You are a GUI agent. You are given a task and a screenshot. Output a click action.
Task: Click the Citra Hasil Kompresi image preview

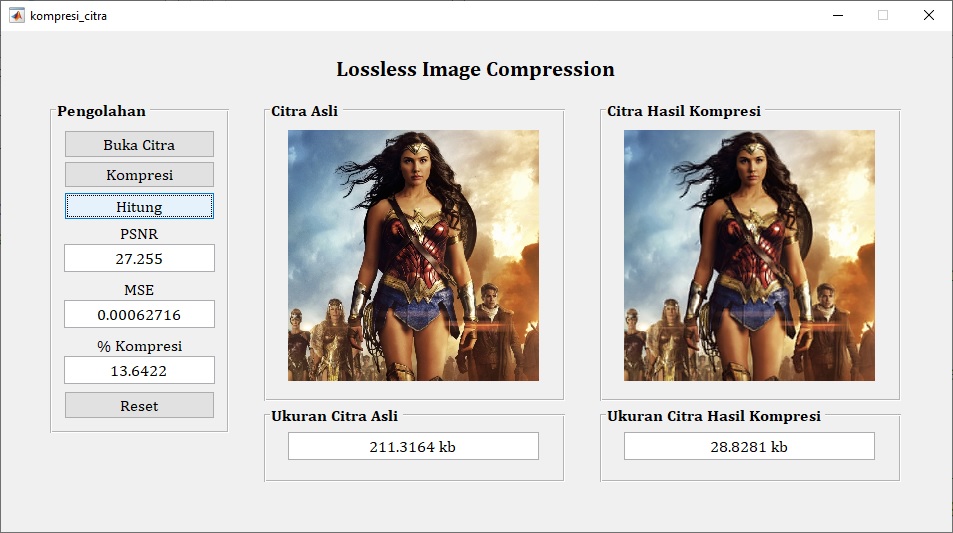pos(749,255)
